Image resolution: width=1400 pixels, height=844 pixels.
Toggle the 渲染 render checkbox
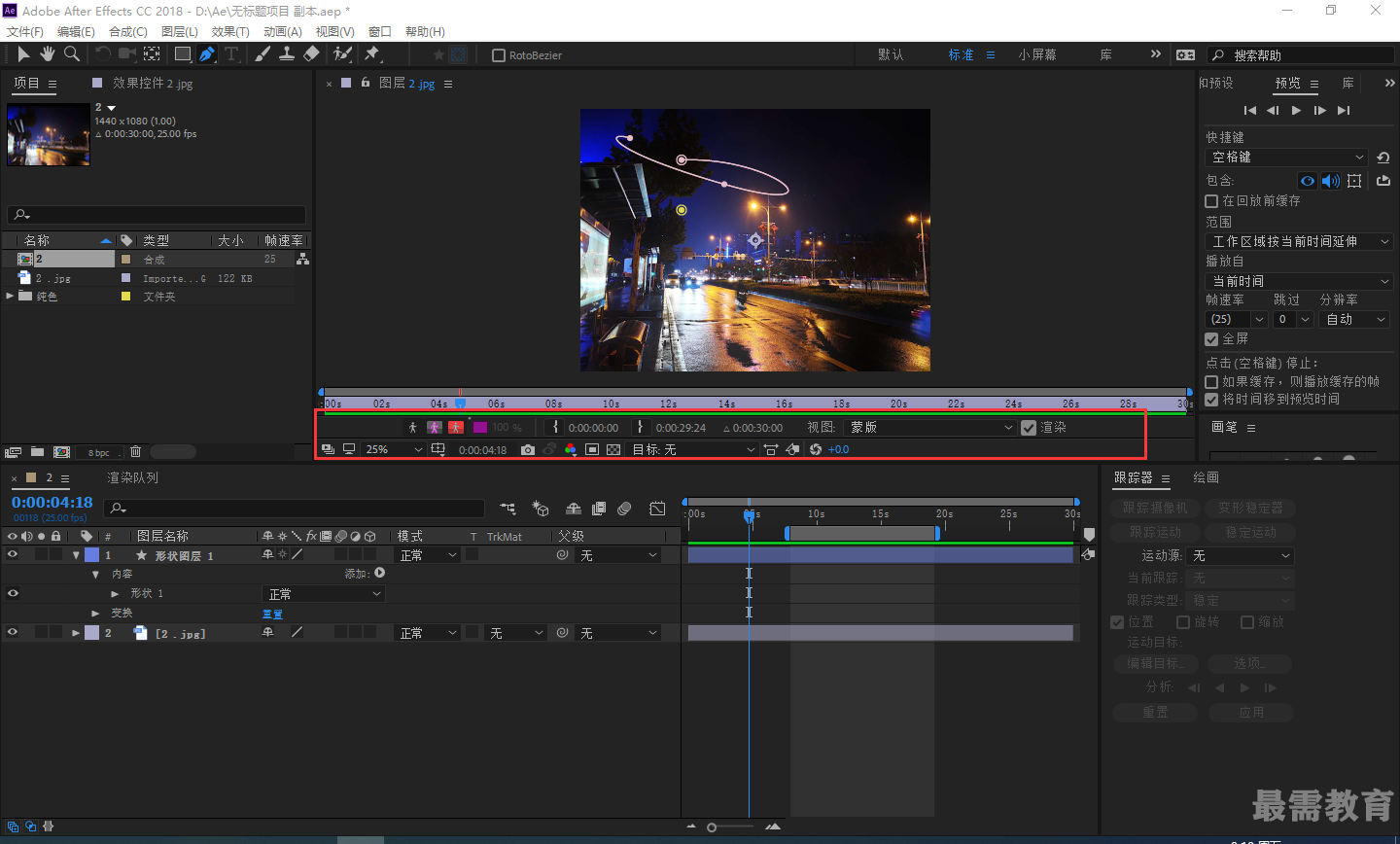[x=1029, y=427]
